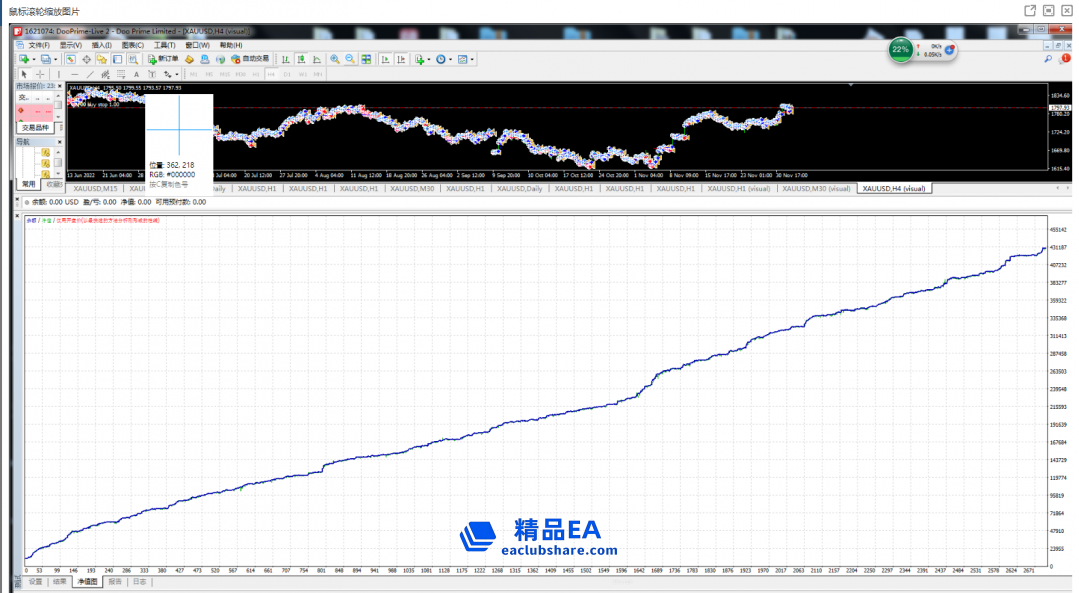Select the horizontal line drawing tool

(x=73, y=74)
